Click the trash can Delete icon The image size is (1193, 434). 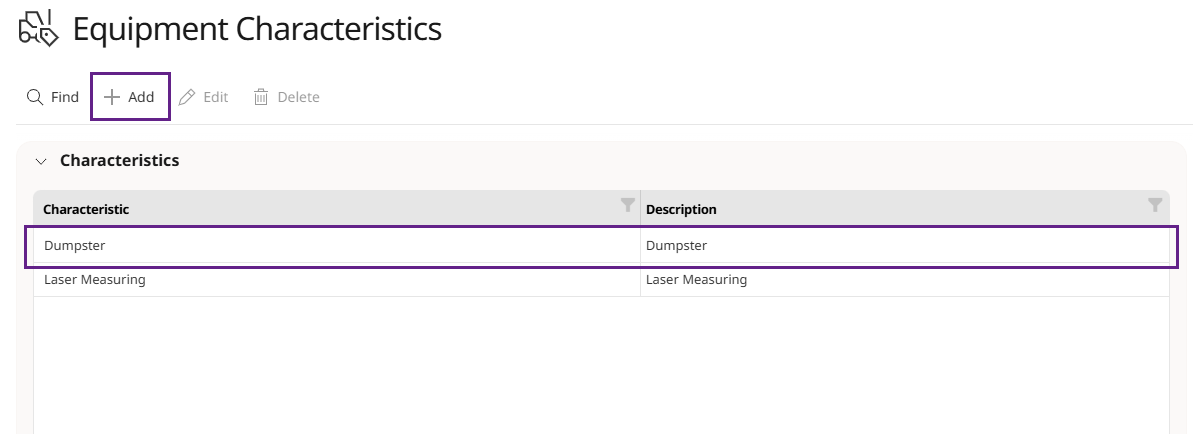tap(261, 97)
